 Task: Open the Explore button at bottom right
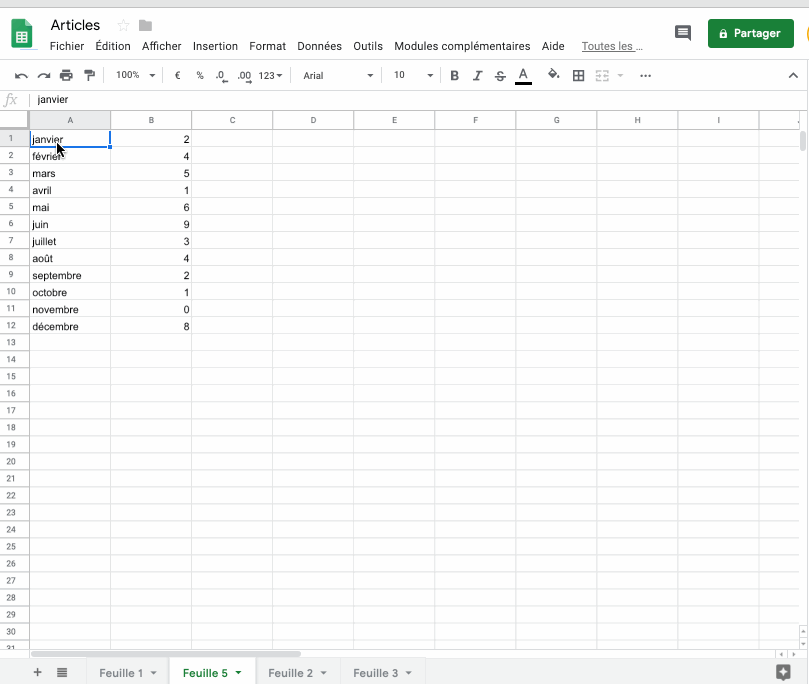(x=783, y=672)
